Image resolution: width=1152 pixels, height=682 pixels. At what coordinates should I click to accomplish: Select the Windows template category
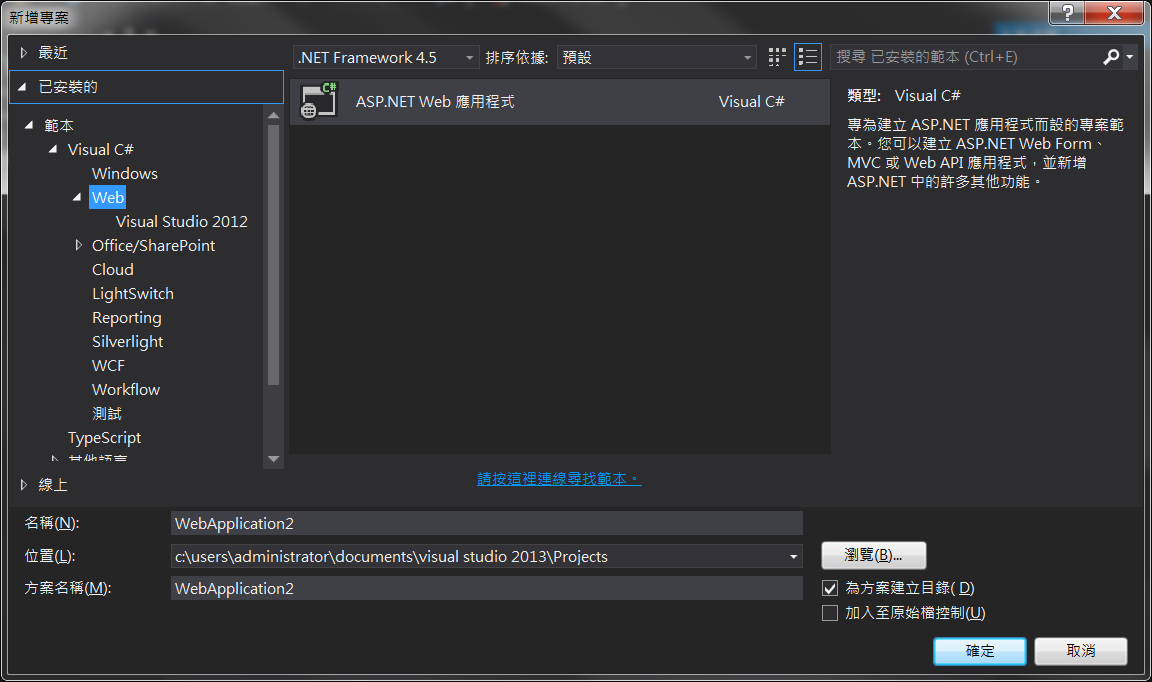pos(125,173)
